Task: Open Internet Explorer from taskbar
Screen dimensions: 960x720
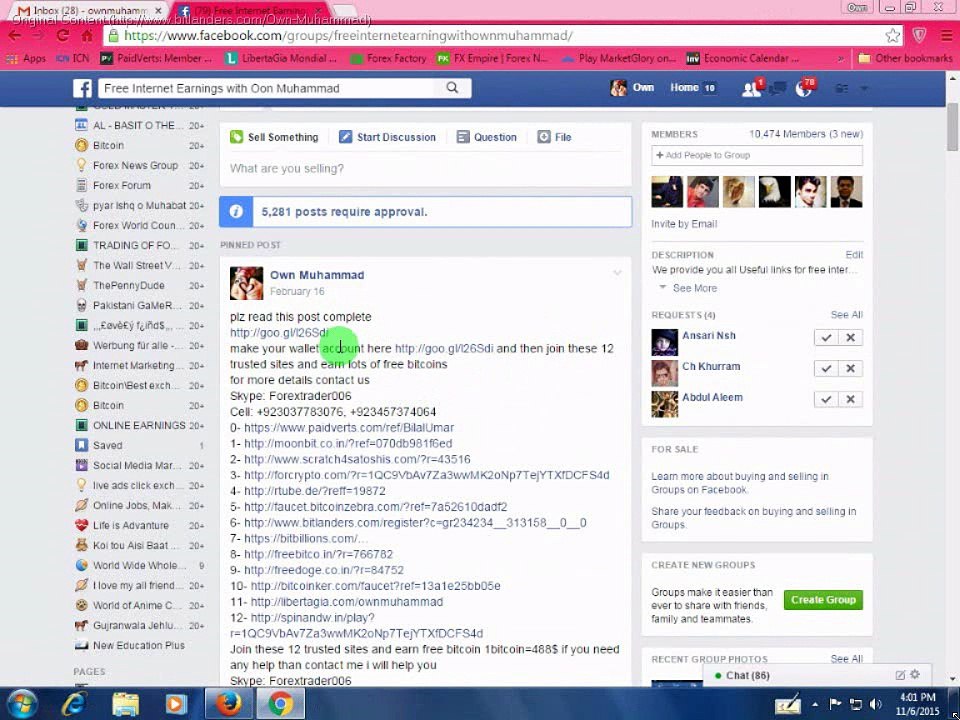Action: tap(74, 704)
